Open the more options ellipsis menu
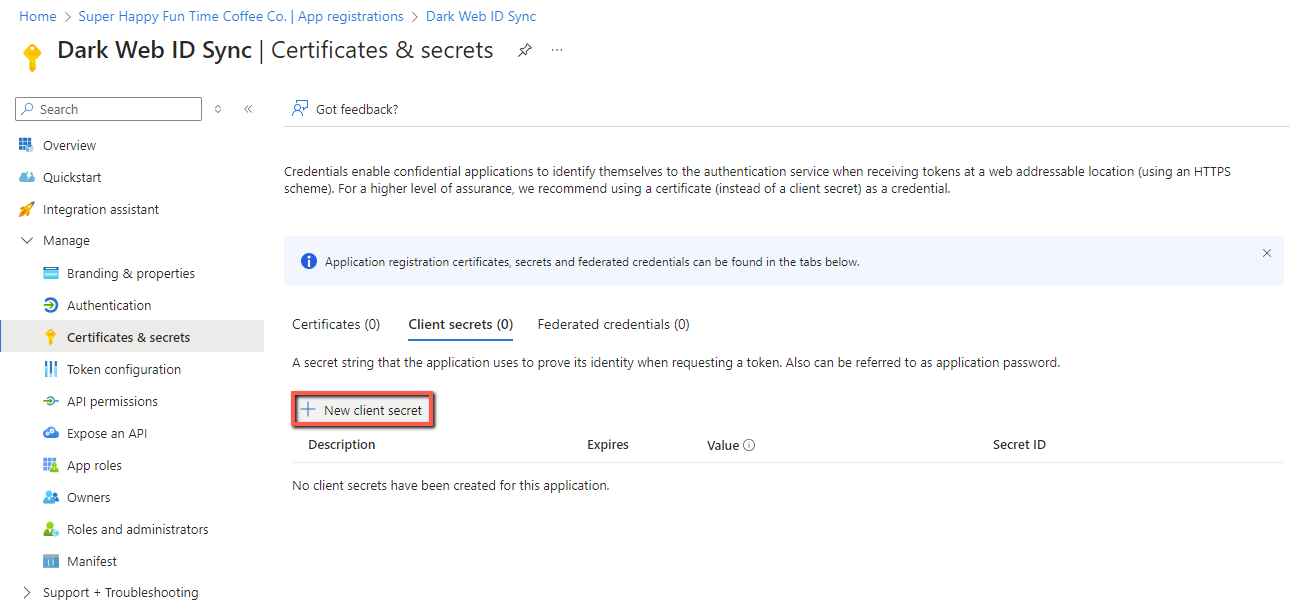Viewport: 1290px width, 614px height. point(557,51)
